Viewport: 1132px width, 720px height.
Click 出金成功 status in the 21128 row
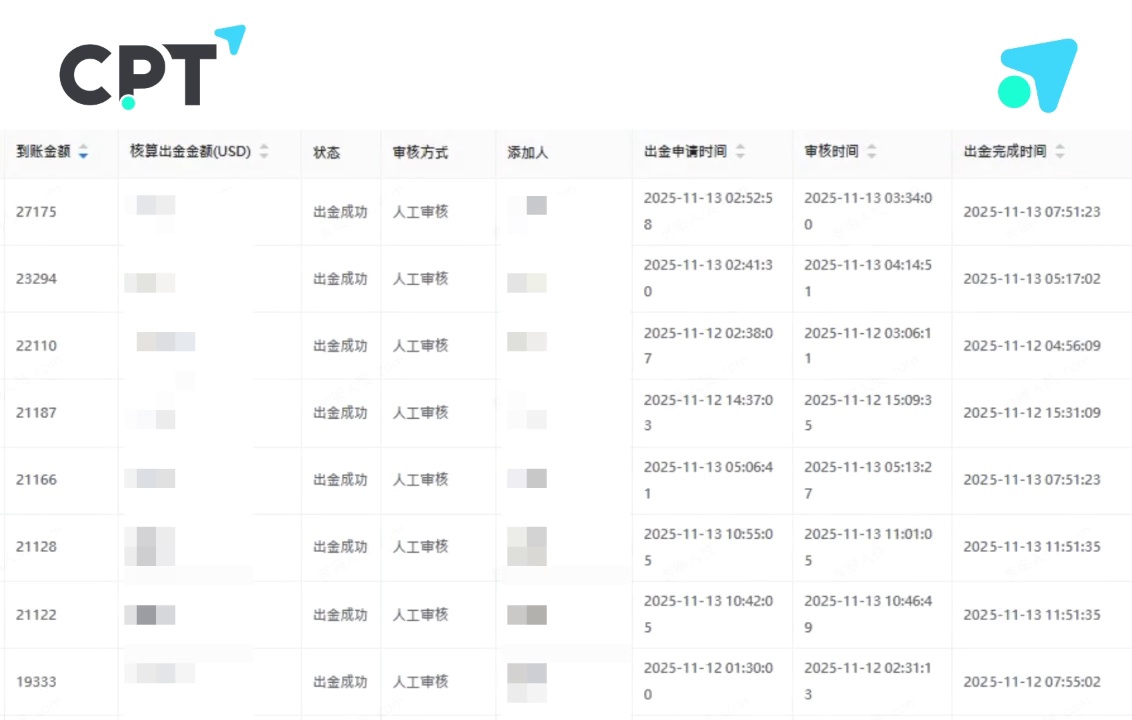point(340,547)
